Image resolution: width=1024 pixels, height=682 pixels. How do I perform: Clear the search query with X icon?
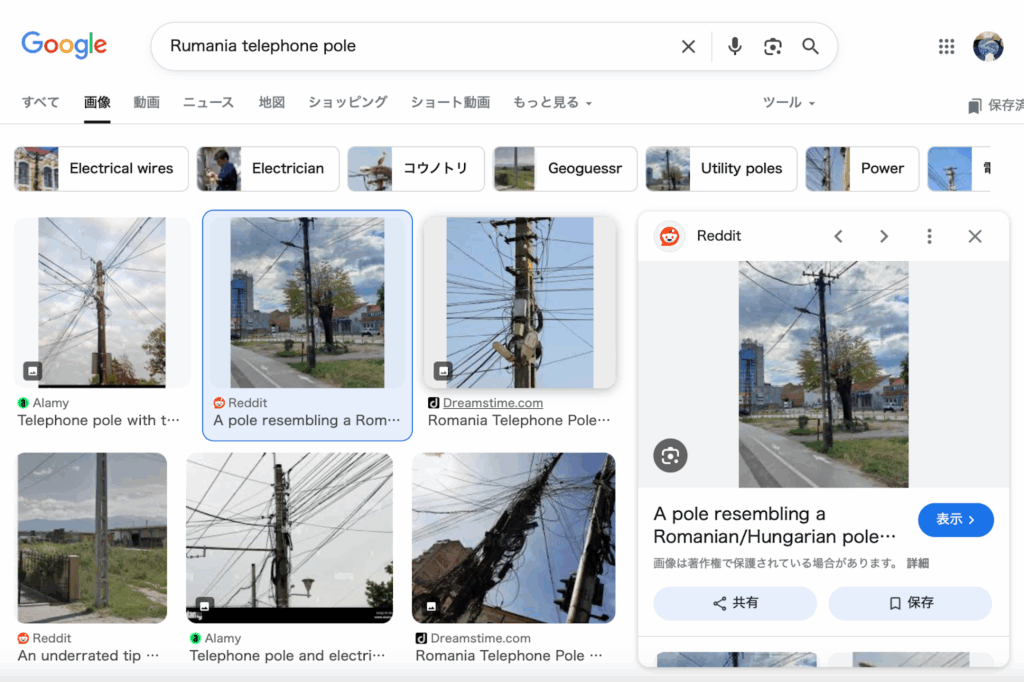688,46
